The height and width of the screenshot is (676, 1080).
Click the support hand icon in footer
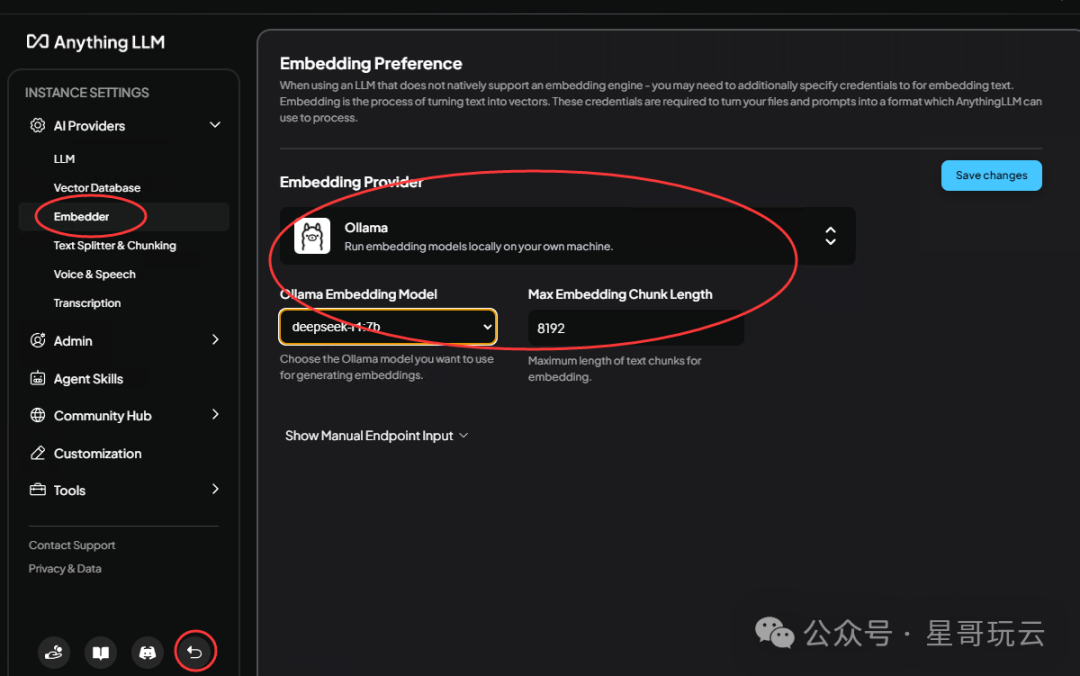[54, 652]
